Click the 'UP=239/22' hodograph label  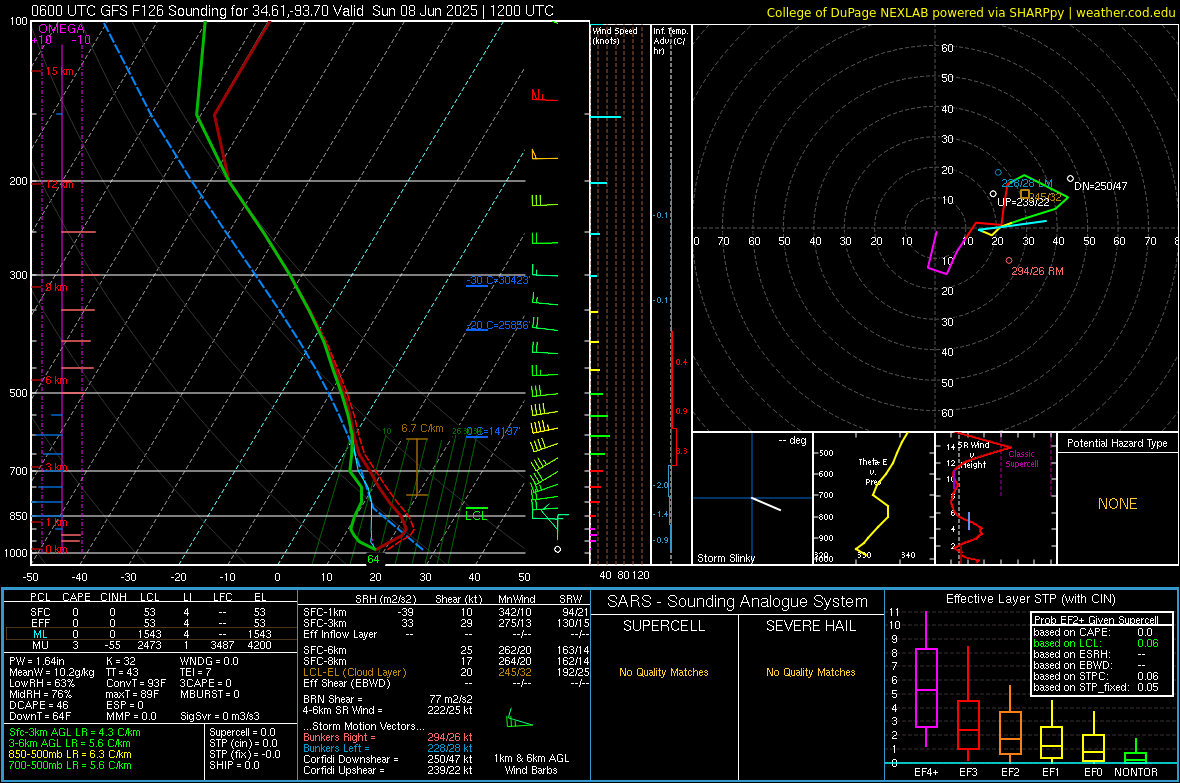[x=1023, y=202]
